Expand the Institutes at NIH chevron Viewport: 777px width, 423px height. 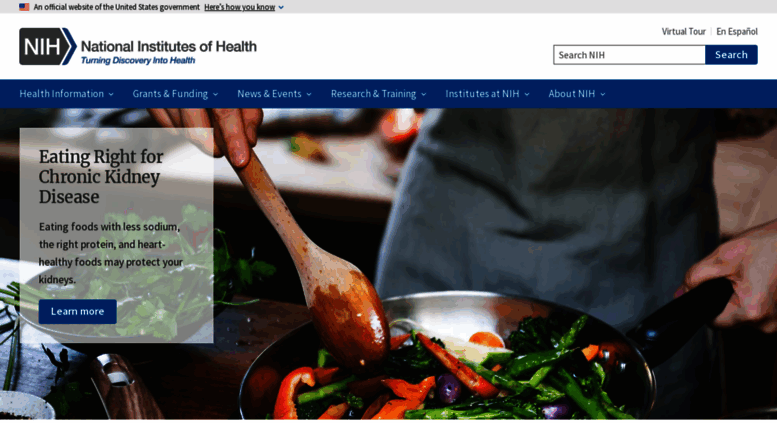[x=527, y=94]
